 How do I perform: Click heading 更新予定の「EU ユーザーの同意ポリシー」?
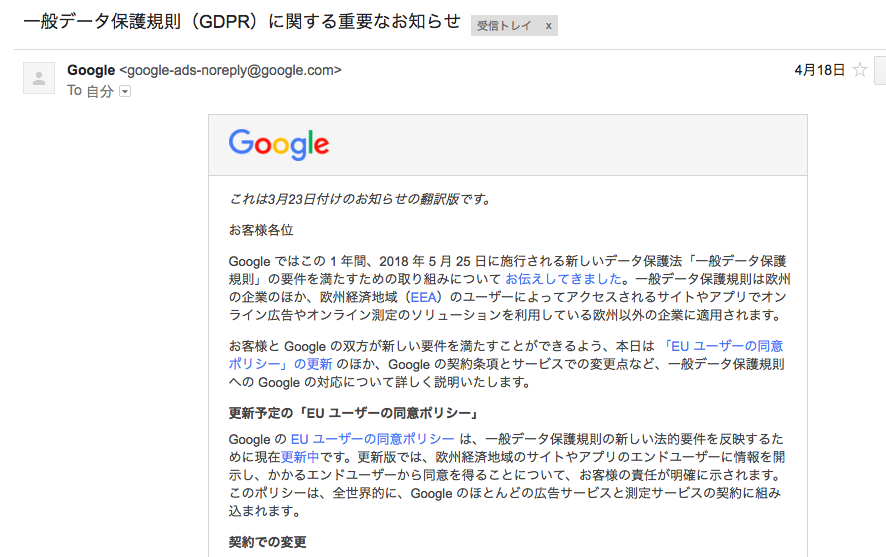pos(355,414)
